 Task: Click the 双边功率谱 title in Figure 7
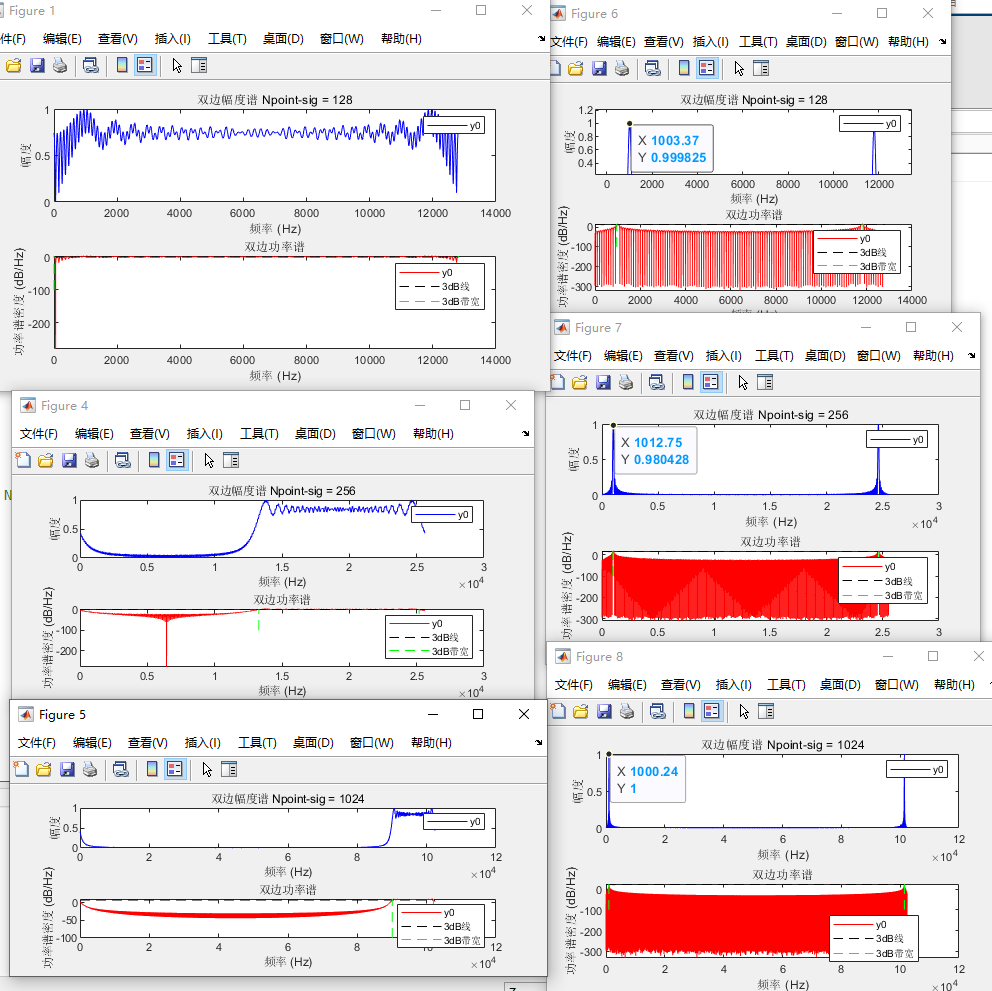click(770, 542)
